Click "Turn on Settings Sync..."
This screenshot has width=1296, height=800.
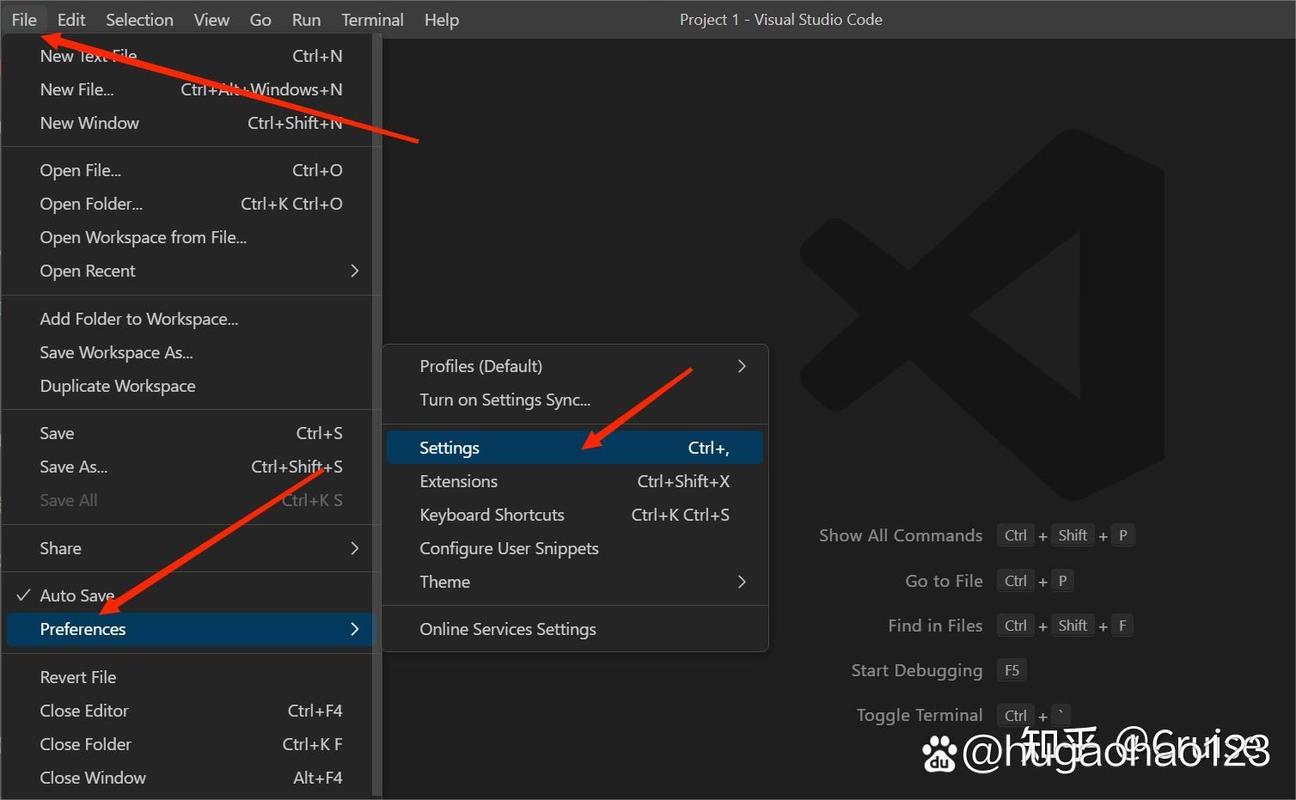(504, 399)
